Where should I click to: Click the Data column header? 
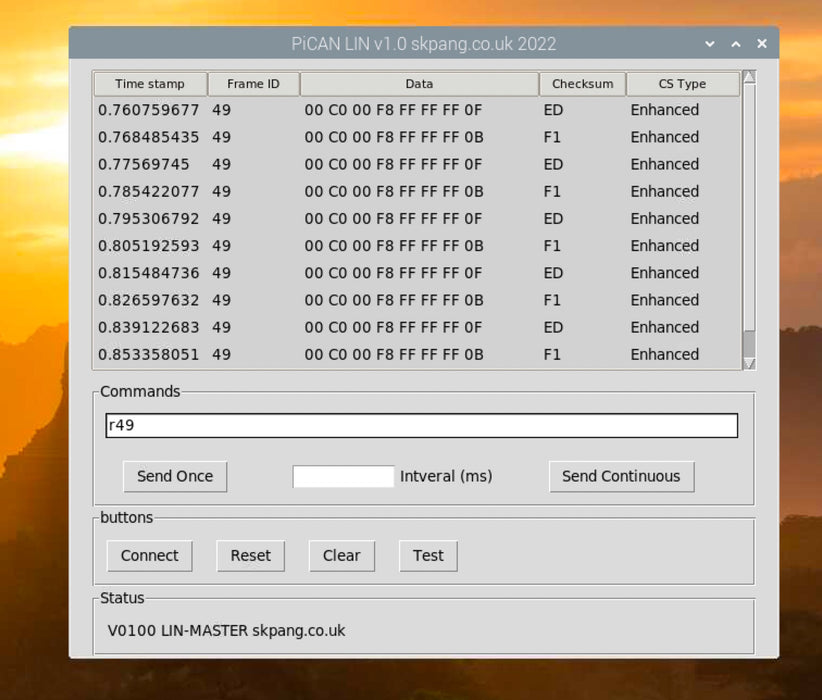tap(419, 84)
